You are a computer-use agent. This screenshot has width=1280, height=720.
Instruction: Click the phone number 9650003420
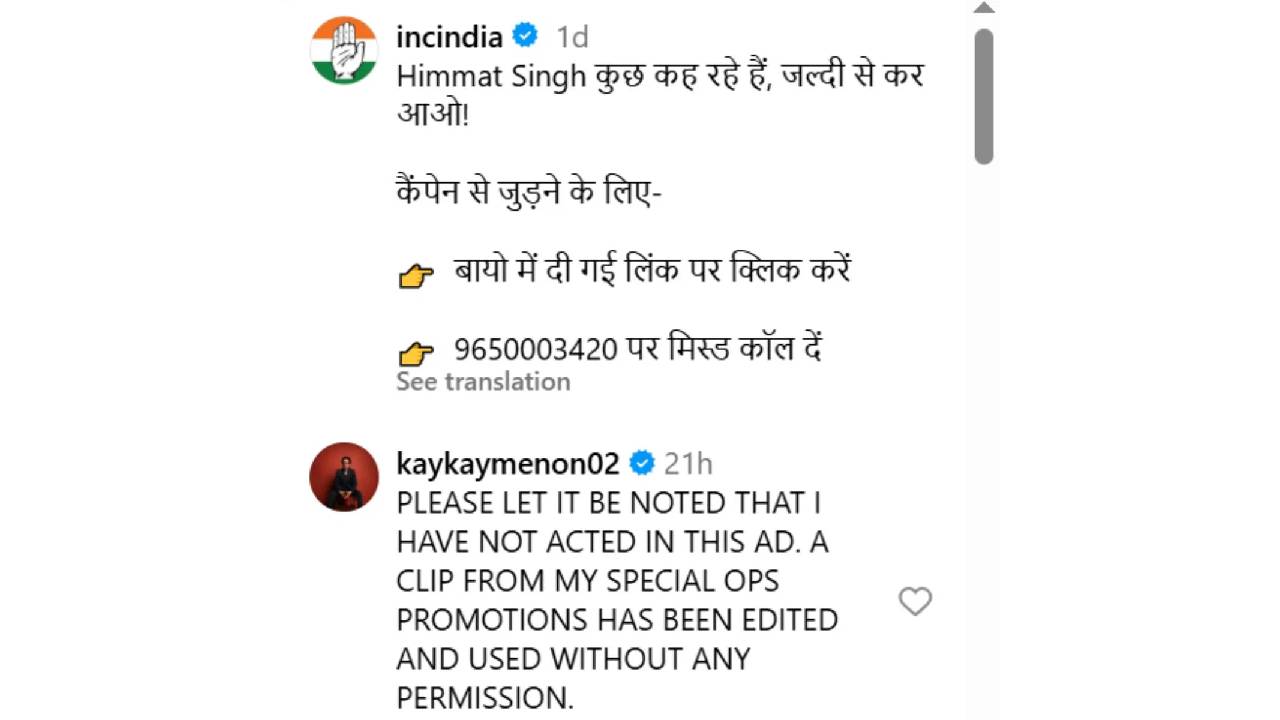tap(535, 350)
